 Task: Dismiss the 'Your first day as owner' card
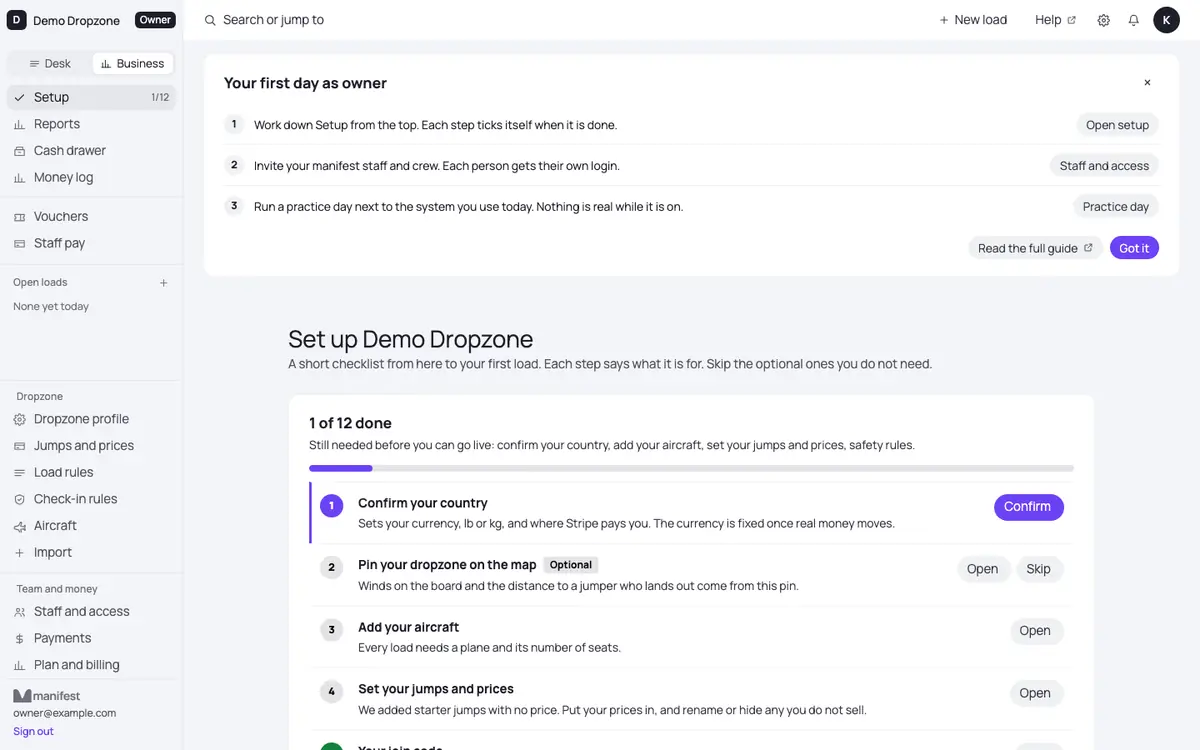click(x=1147, y=83)
